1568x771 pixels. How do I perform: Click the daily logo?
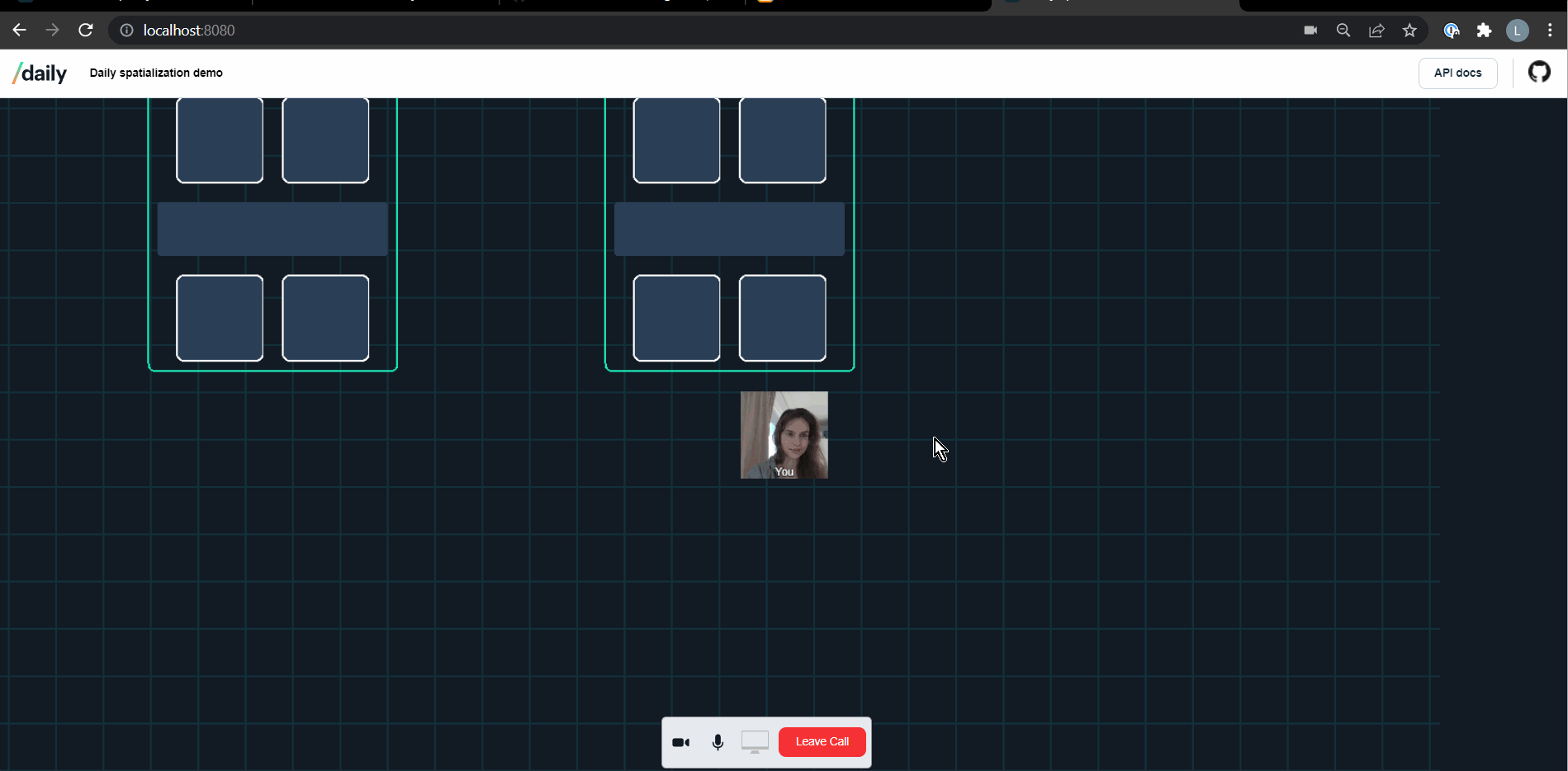point(38,73)
